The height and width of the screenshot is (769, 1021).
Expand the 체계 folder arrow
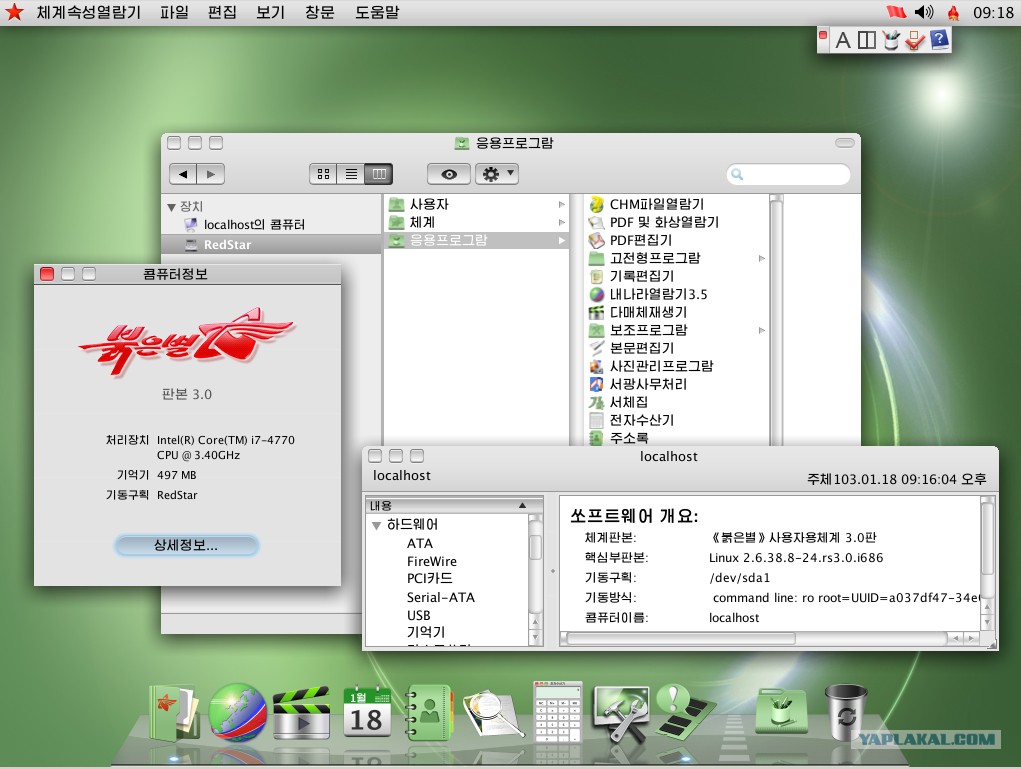click(561, 223)
